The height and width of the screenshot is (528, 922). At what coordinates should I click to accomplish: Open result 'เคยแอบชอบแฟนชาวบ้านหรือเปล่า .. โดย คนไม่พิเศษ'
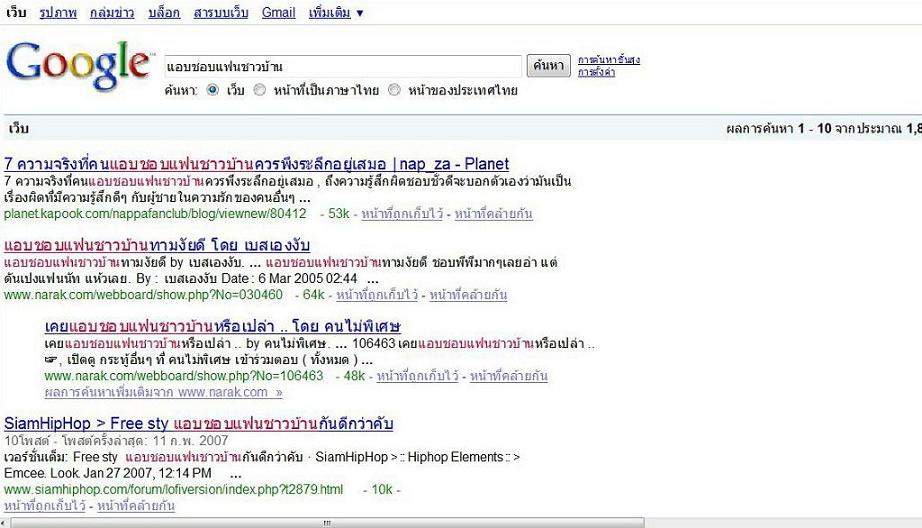(222, 326)
